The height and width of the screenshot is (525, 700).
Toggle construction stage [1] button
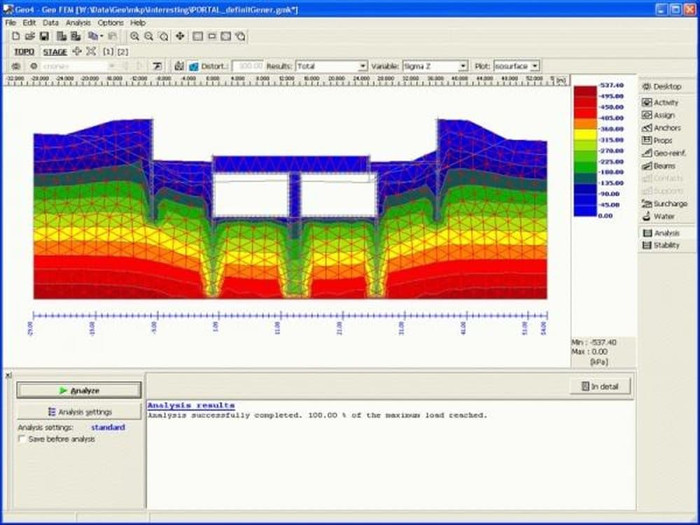pos(108,50)
